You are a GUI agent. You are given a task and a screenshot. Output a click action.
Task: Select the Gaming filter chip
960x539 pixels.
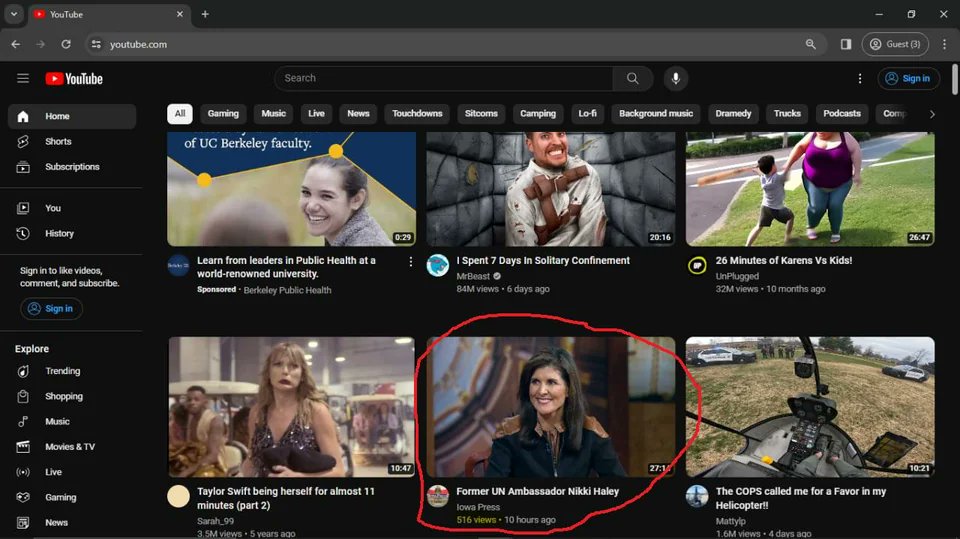[223, 113]
